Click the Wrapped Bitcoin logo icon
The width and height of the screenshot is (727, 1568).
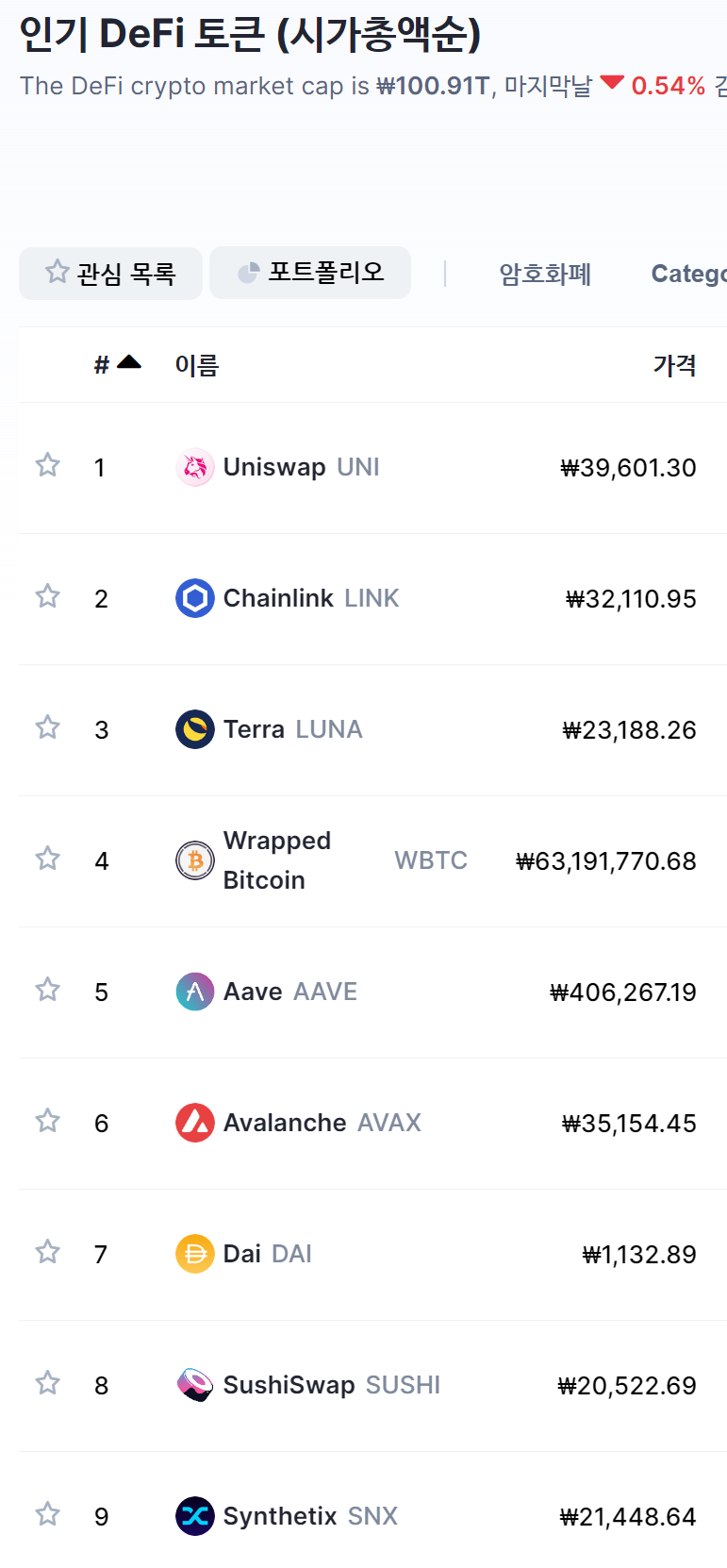195,860
